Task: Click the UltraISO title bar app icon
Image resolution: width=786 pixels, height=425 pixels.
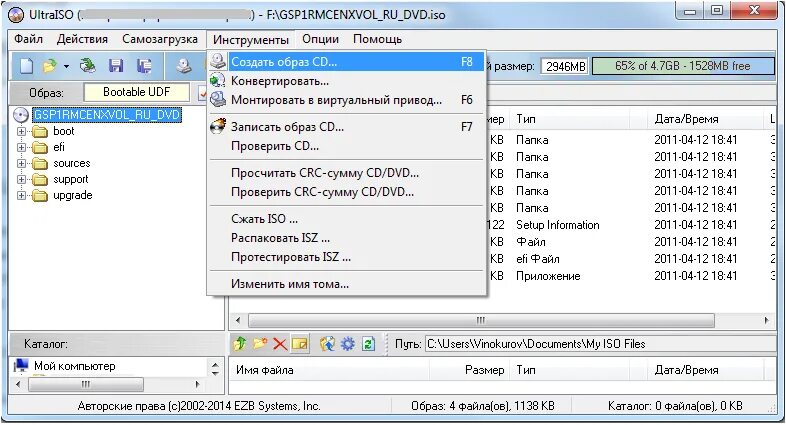Action: point(16,15)
